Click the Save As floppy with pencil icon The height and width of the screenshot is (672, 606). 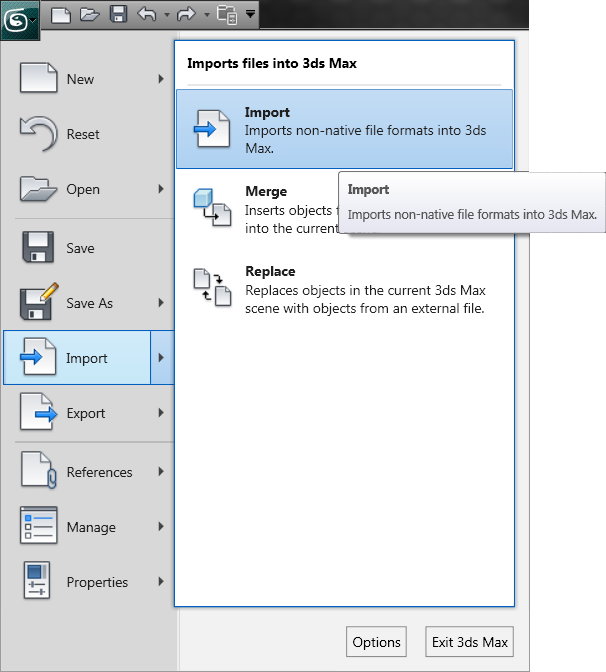pyautogui.click(x=39, y=301)
